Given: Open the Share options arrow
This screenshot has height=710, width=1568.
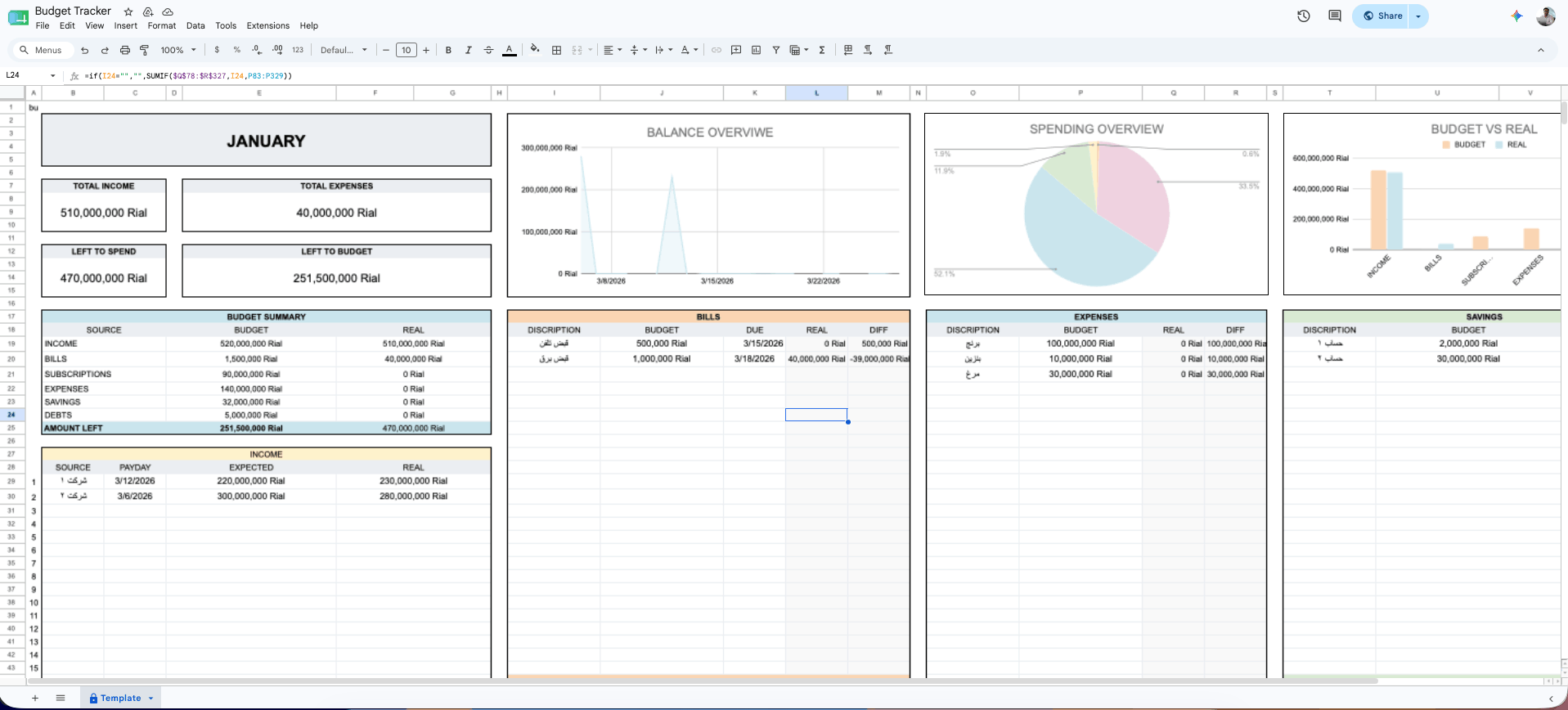Looking at the screenshot, I should [1418, 16].
